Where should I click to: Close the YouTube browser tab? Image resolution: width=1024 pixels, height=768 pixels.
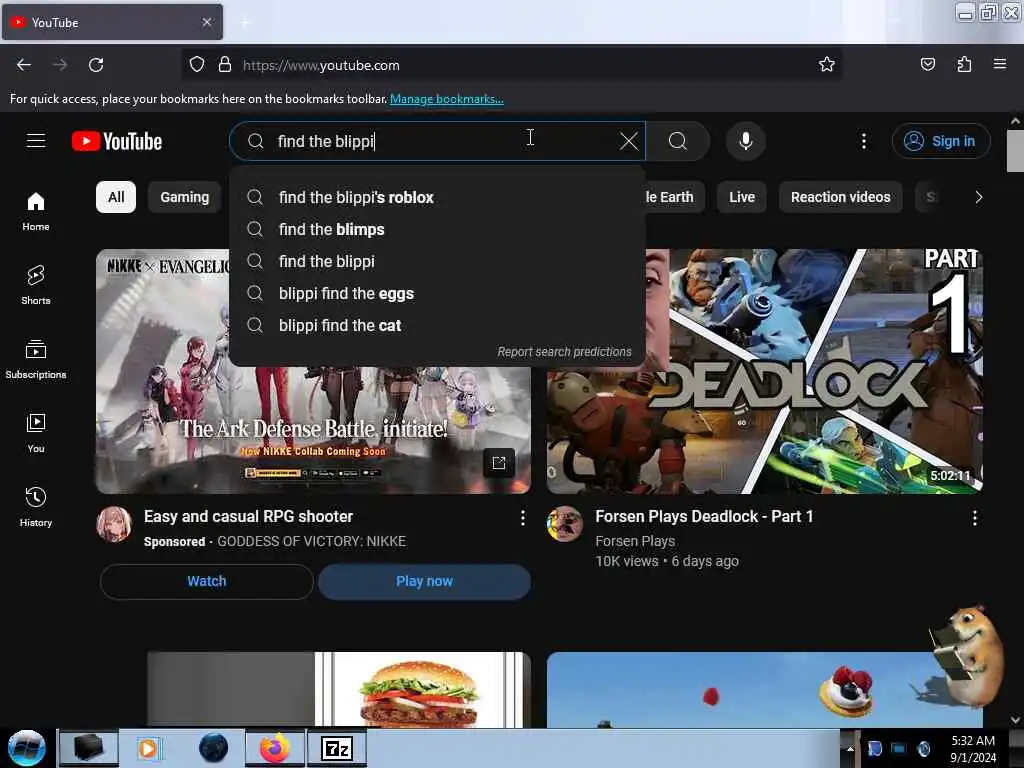(206, 22)
